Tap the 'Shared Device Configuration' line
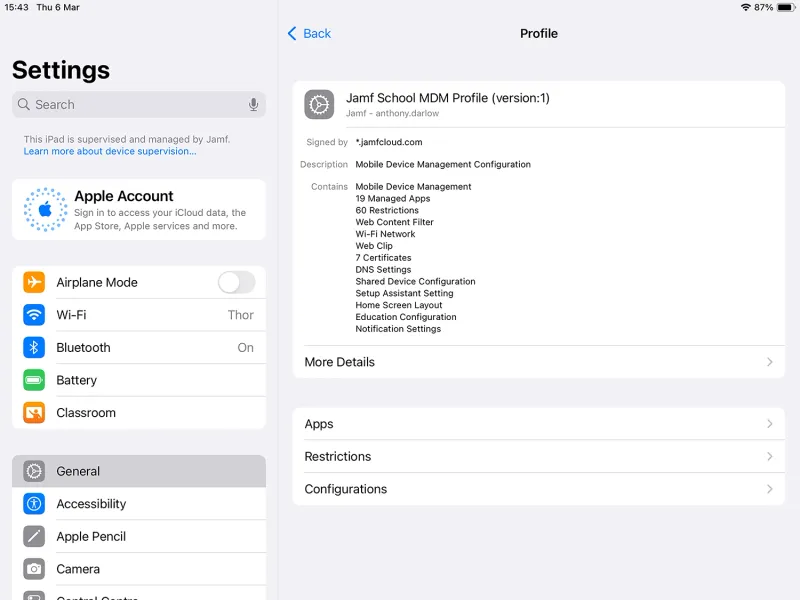 415,281
